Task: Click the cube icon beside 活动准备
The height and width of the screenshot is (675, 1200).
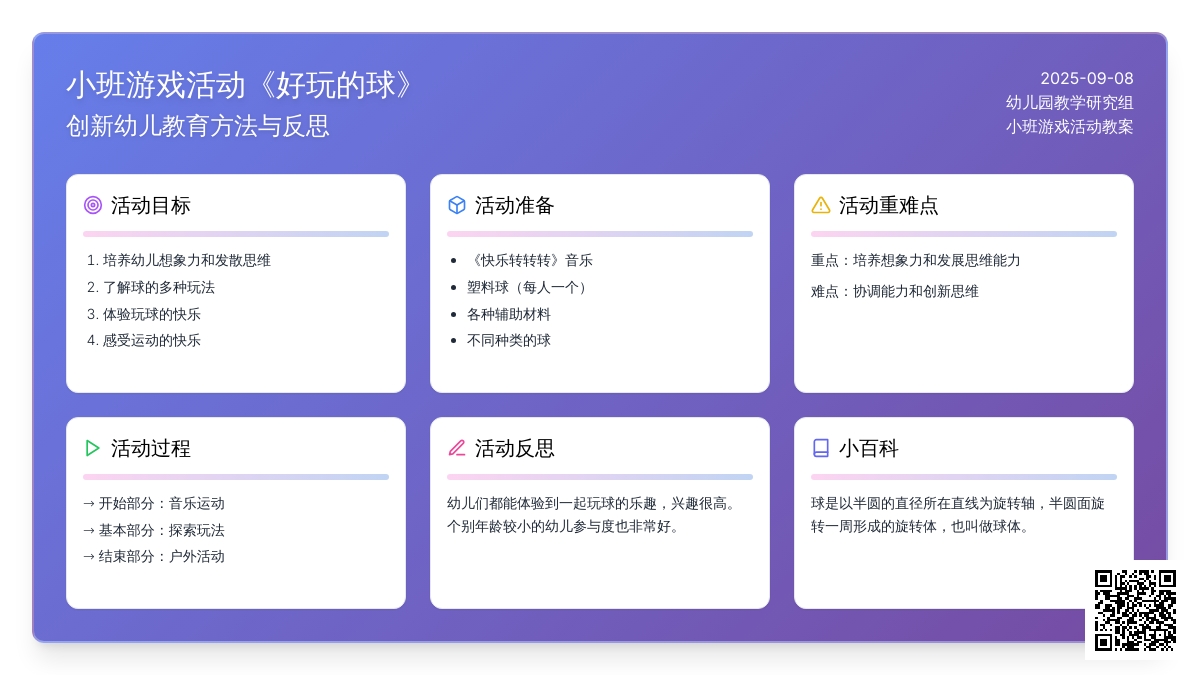Action: [457, 205]
